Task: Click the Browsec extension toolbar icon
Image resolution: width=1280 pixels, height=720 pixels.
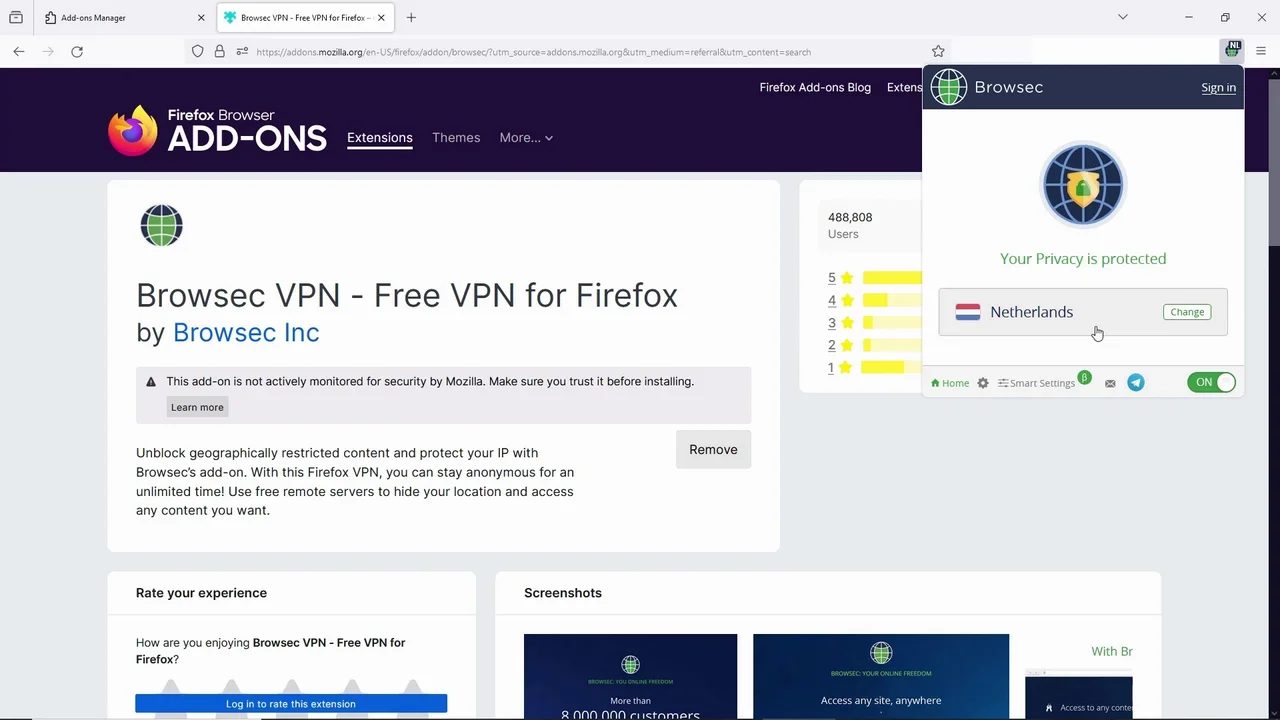Action: tap(1232, 51)
